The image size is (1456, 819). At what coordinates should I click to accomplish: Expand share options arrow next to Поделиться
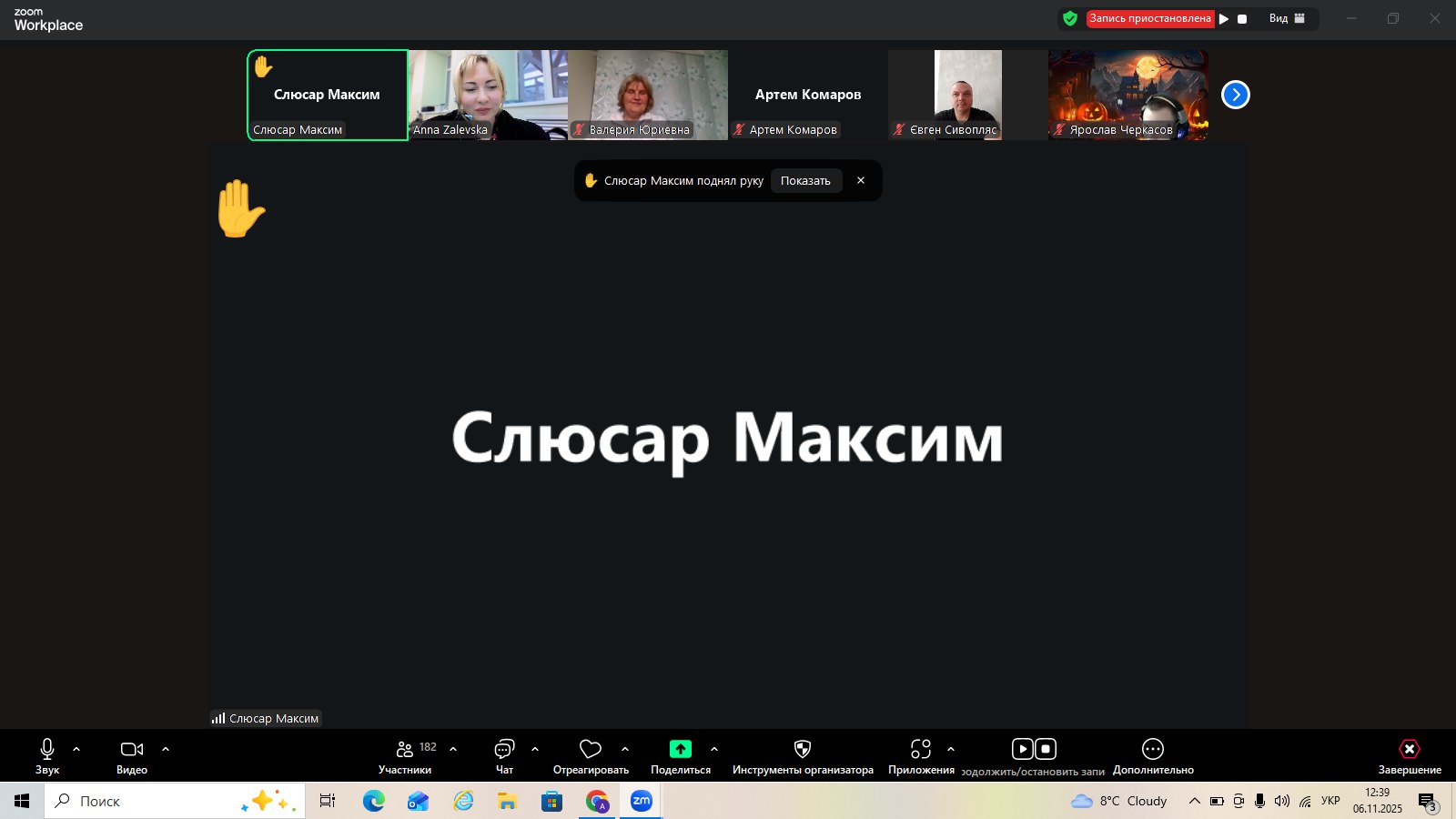coord(714,749)
